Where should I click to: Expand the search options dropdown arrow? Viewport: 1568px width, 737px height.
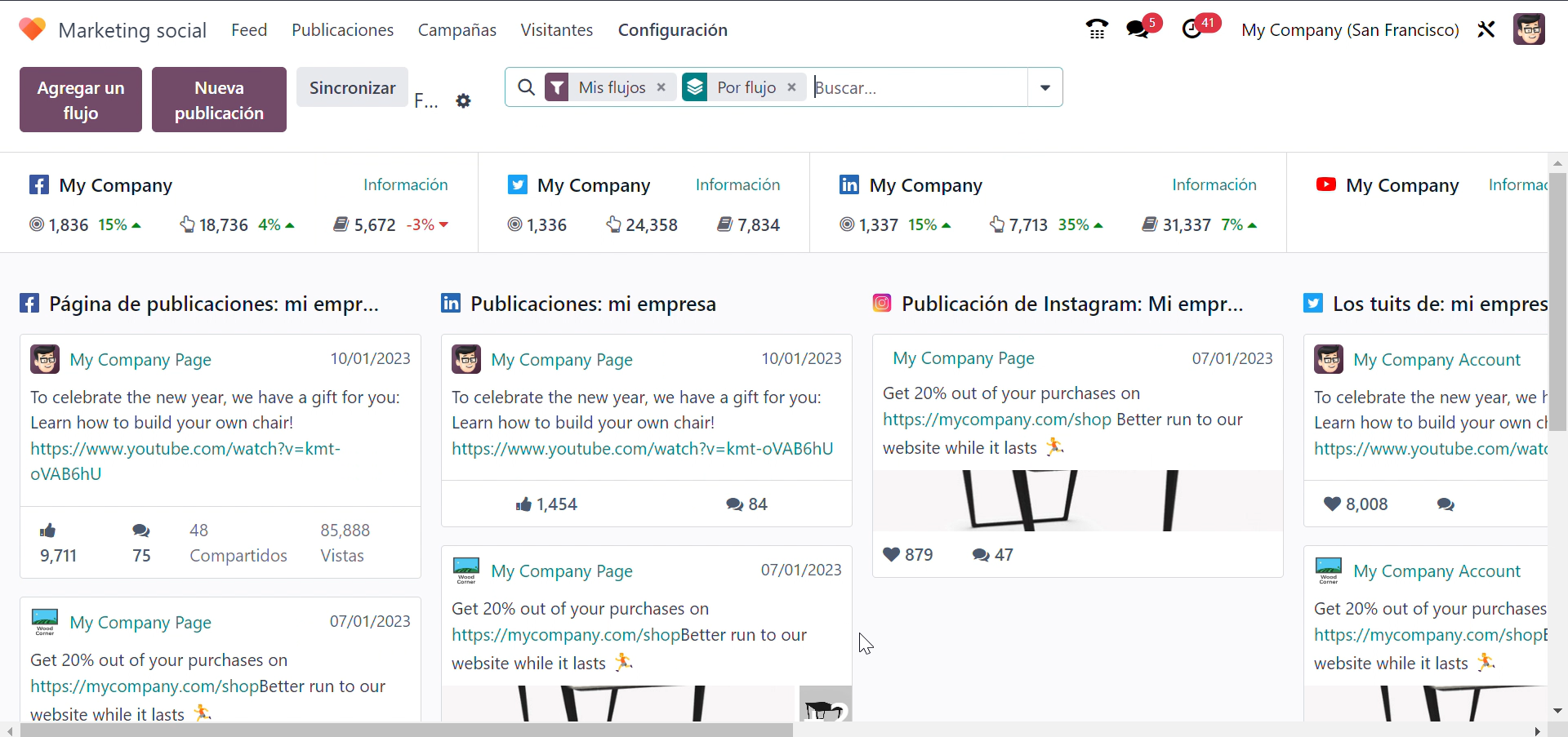pyautogui.click(x=1045, y=87)
